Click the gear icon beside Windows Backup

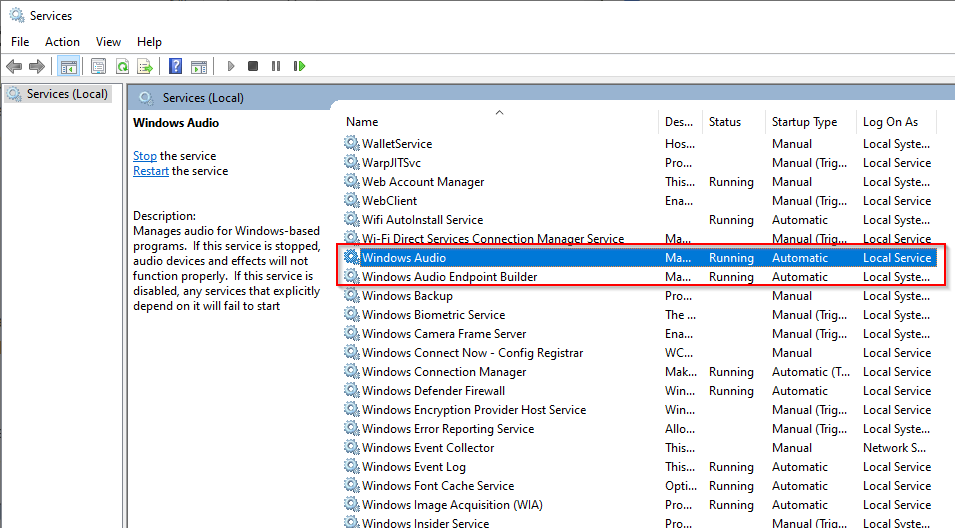(351, 295)
